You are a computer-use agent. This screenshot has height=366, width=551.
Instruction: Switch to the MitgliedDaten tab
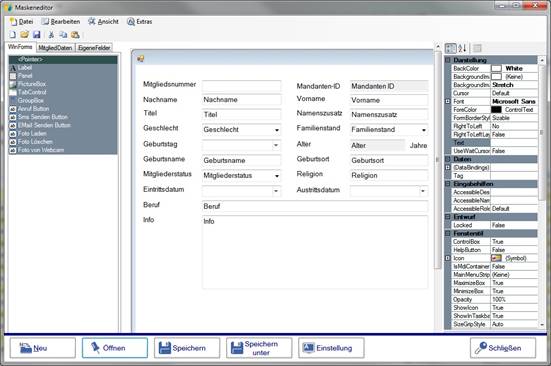coord(55,48)
